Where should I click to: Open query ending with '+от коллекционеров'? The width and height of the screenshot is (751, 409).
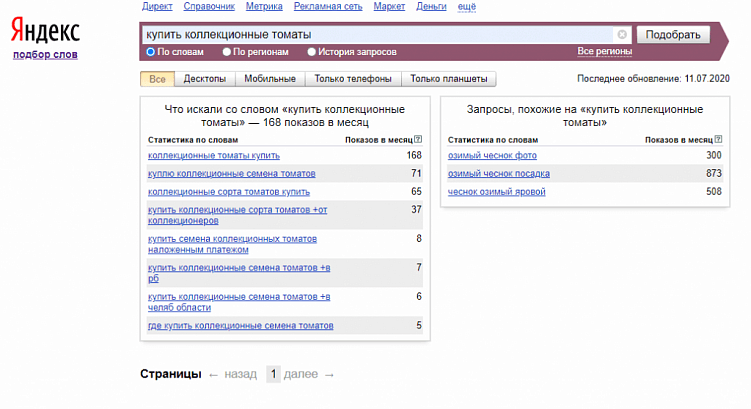238,215
